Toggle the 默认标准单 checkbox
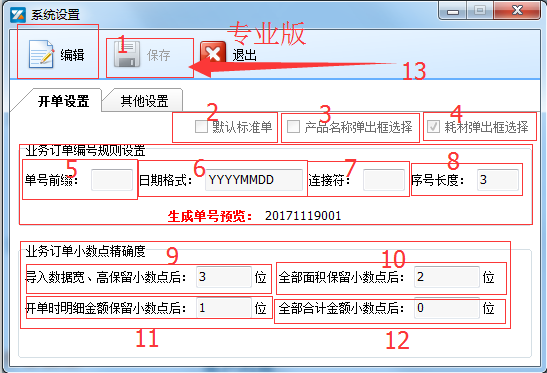The image size is (547, 373). click(202, 127)
